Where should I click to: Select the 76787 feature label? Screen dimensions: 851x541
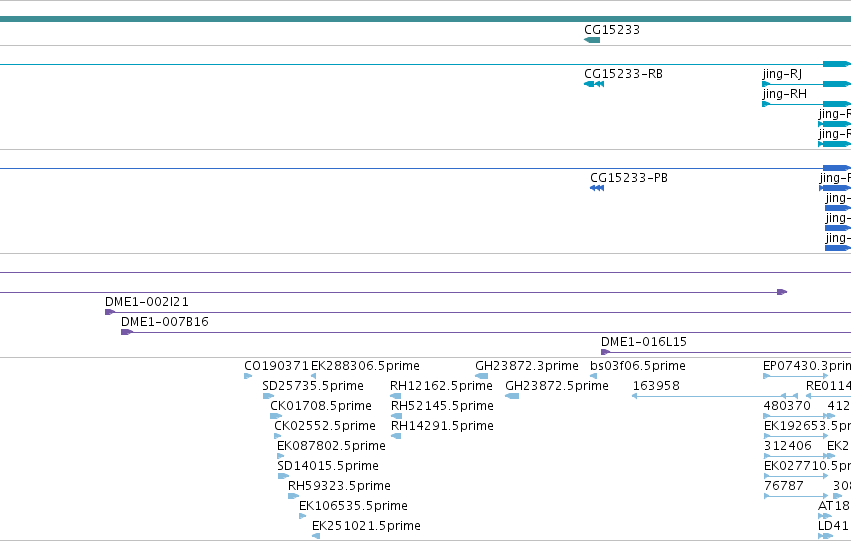784,486
